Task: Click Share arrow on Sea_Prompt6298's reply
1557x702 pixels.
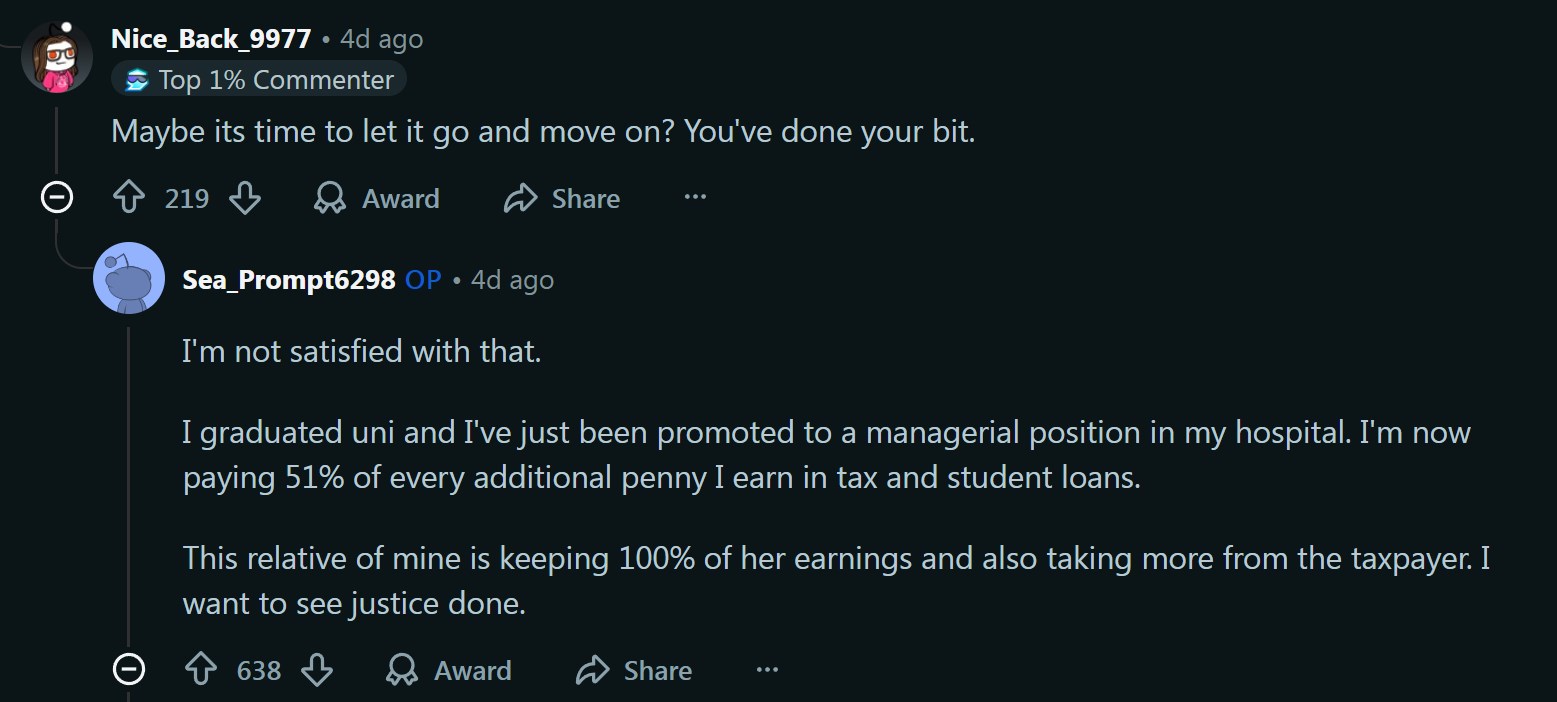Action: [x=592, y=670]
